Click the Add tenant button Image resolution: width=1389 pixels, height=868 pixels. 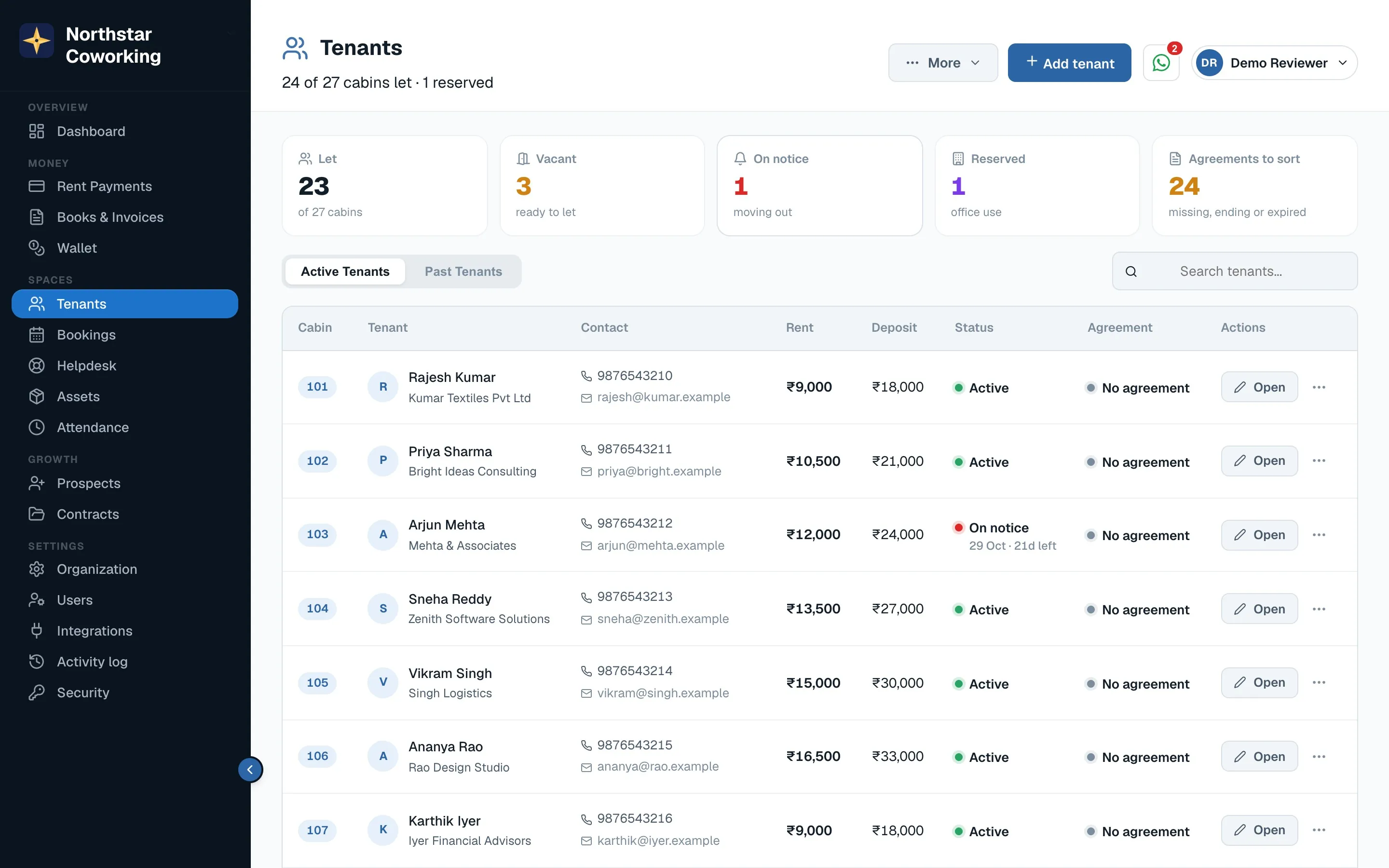click(x=1069, y=63)
